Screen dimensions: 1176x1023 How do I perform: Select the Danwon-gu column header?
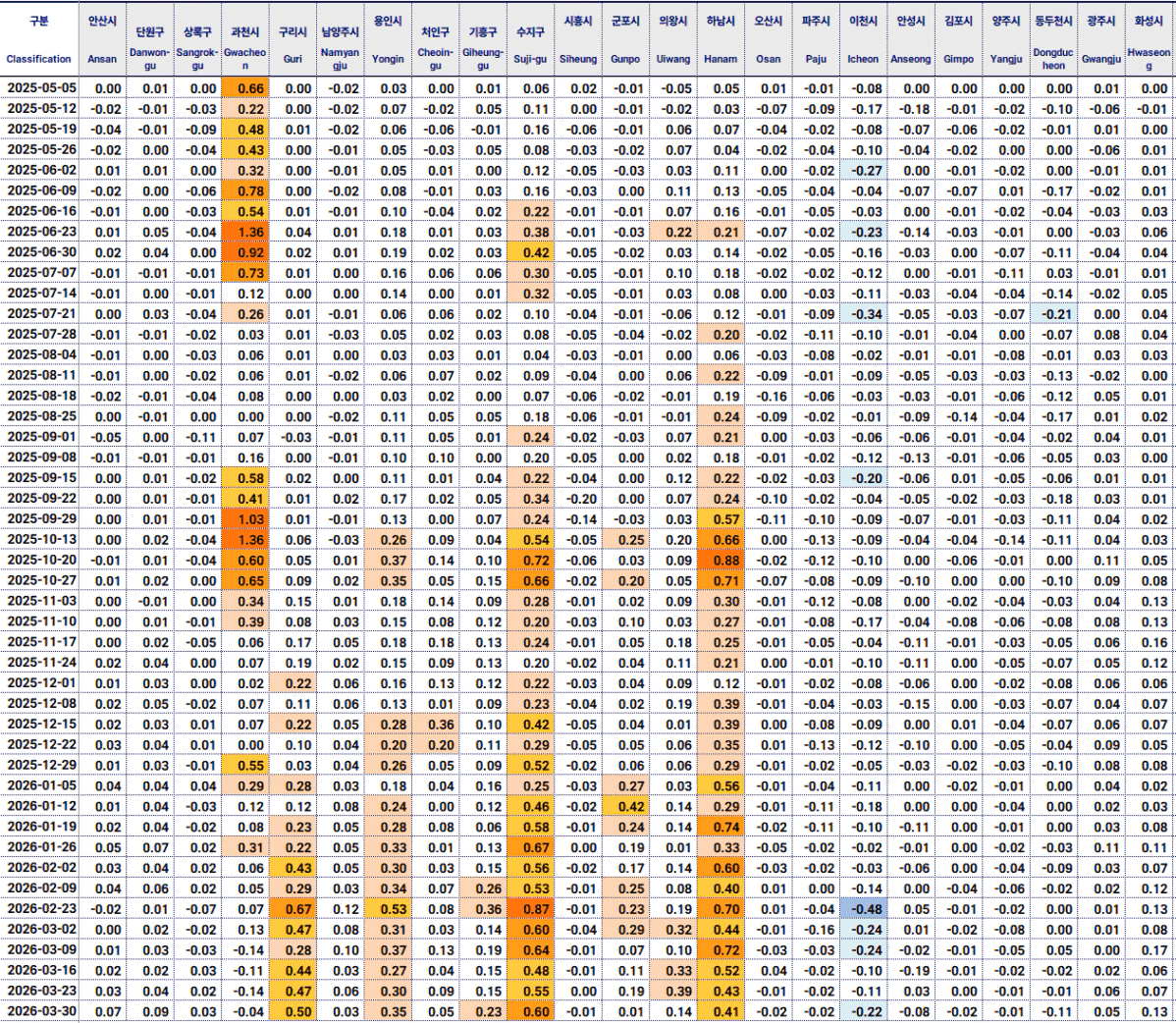click(150, 39)
